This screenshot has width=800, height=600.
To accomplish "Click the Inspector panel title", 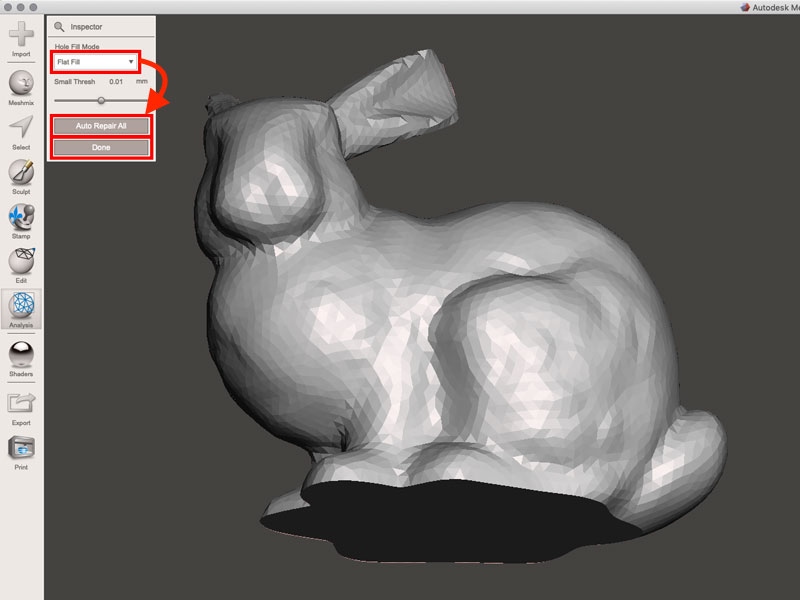I will coord(87,27).
